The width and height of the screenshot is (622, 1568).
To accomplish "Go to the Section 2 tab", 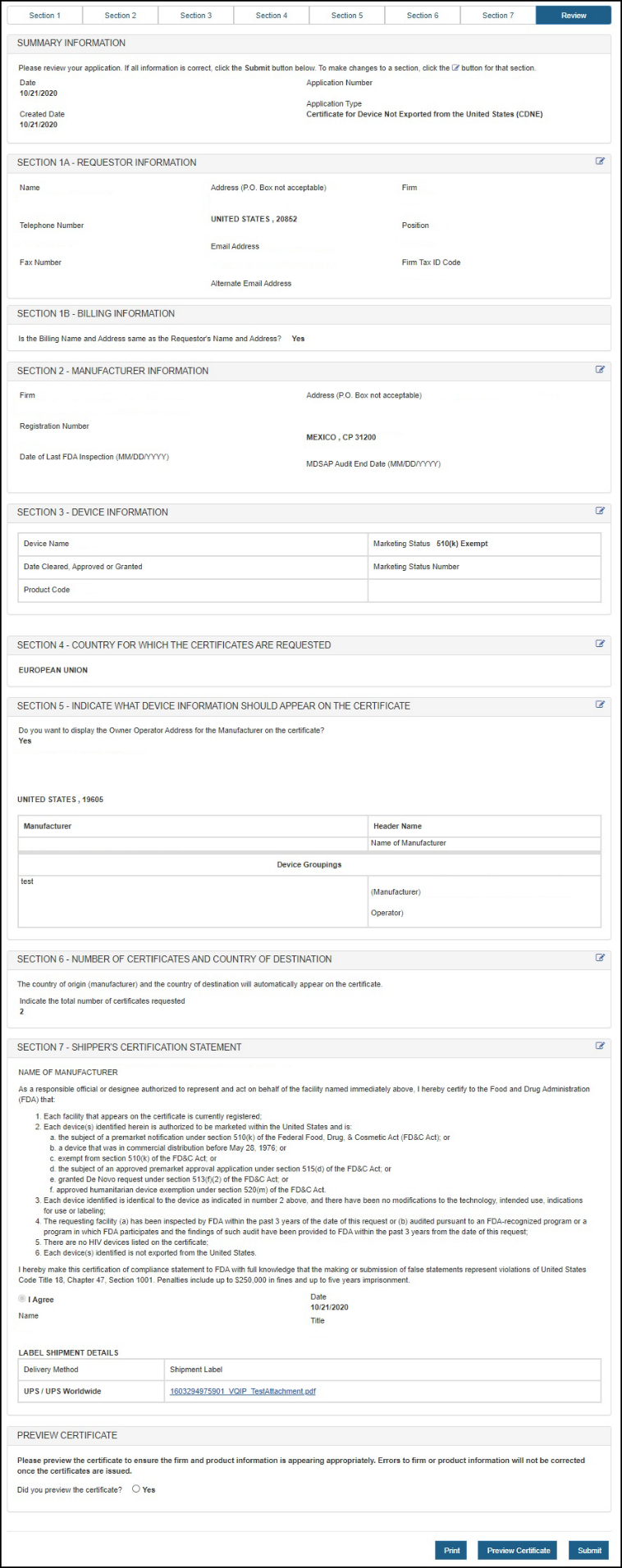I will pyautogui.click(x=120, y=16).
